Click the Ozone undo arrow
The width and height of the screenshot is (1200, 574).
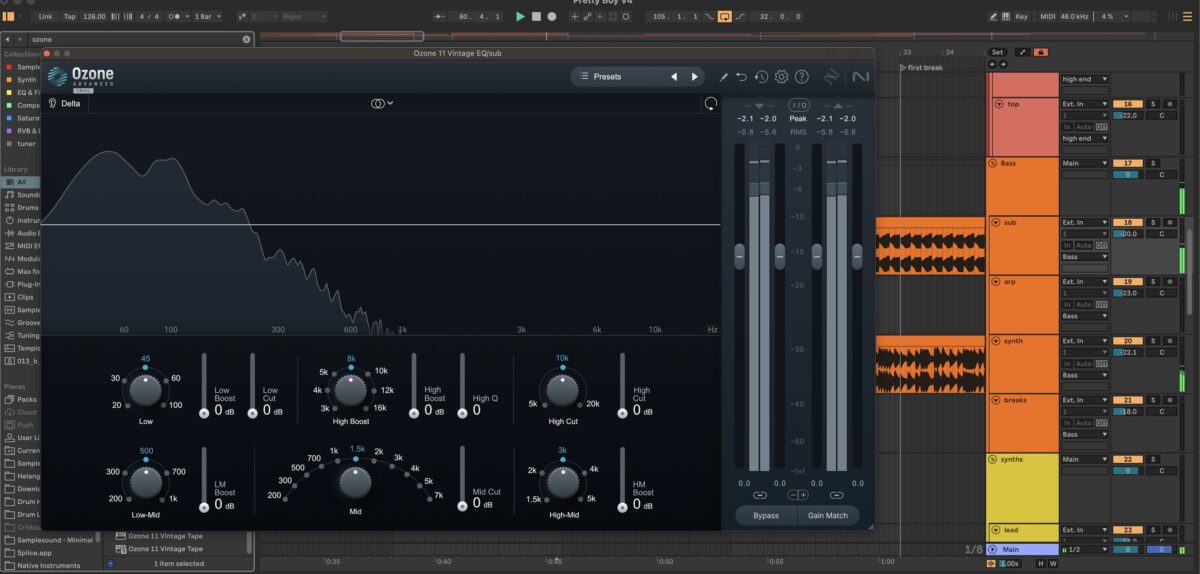point(742,77)
